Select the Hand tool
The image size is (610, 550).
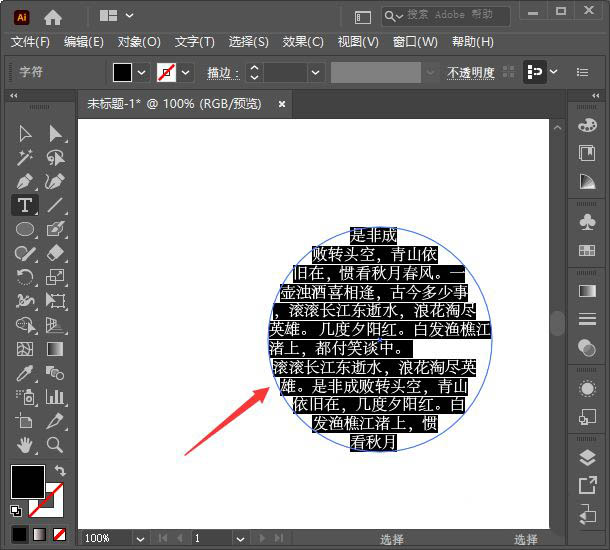(25, 445)
